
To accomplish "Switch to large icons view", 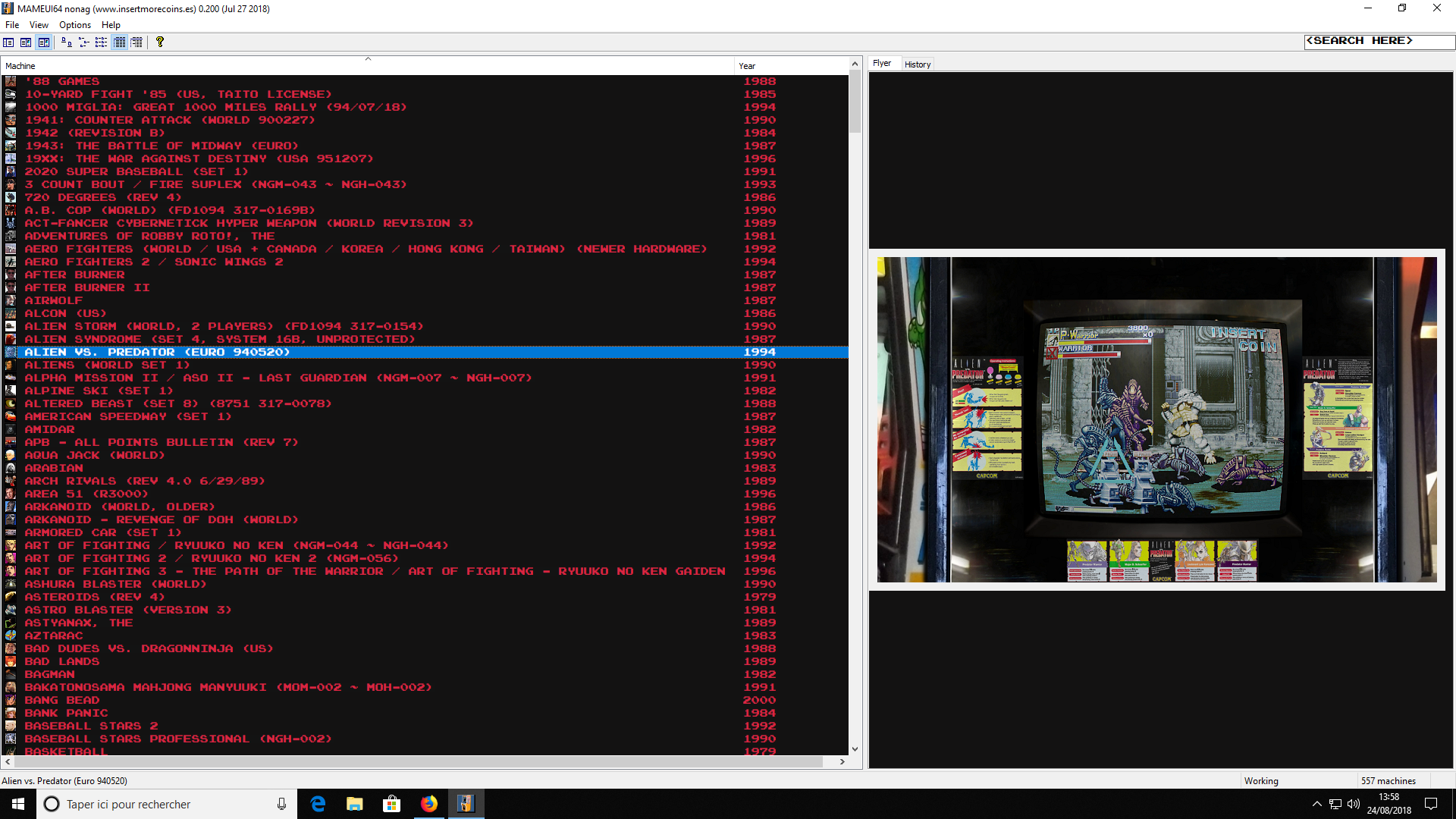I will (x=67, y=42).
